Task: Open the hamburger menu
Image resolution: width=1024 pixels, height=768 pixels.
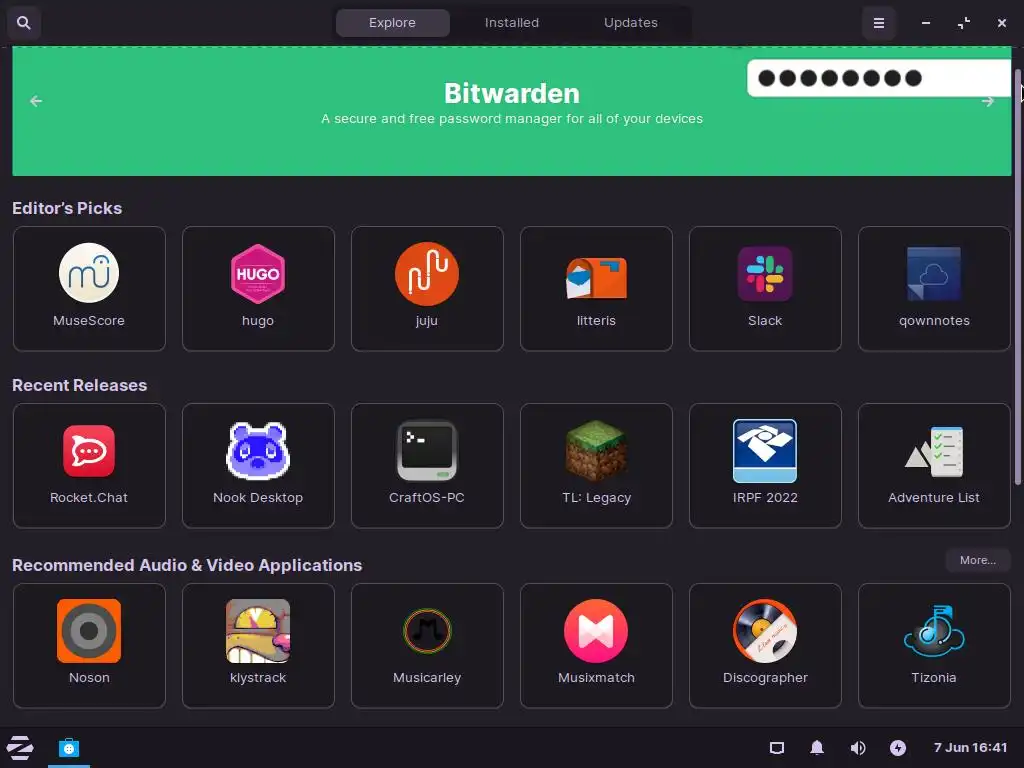Action: pos(879,23)
